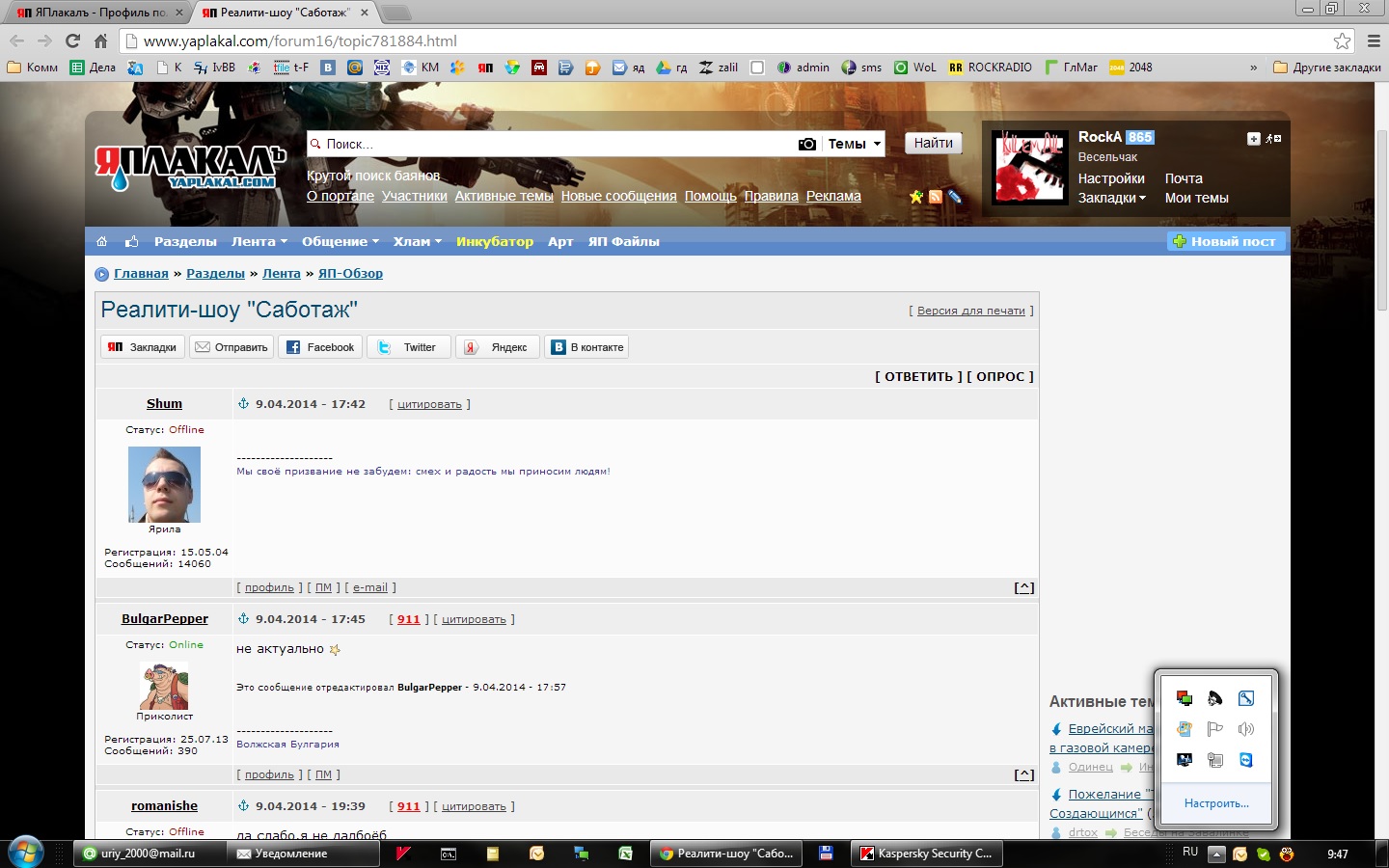Screen dimensions: 1389x868
Task: Open Kaspersky Security taskbar item
Action: click(x=927, y=854)
